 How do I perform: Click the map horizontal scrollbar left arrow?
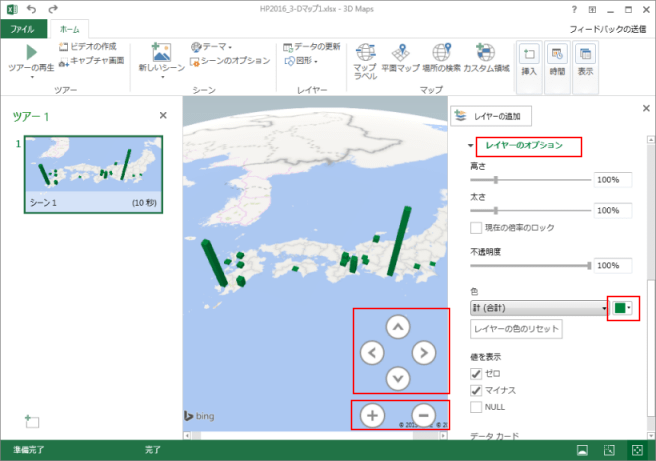click(187, 435)
